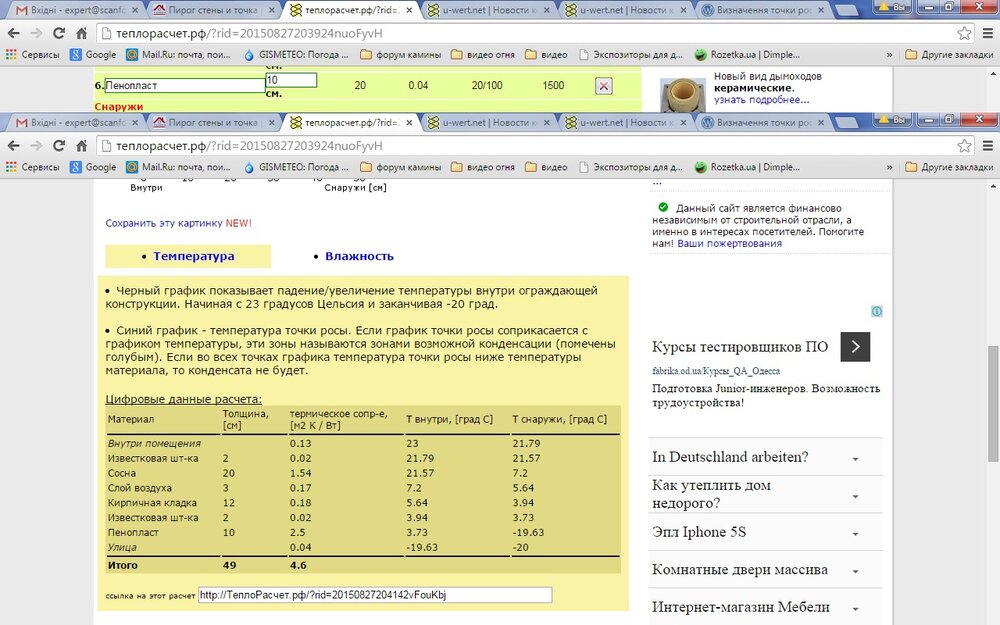Viewport: 1000px width, 625px height.
Task: Click the Пенопласт material name field
Action: tap(184, 86)
